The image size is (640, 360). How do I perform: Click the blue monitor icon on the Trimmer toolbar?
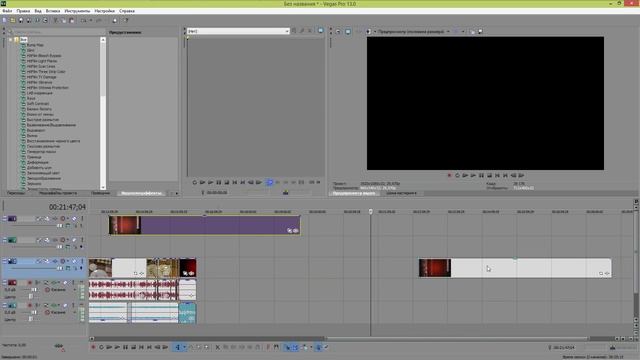click(320, 31)
